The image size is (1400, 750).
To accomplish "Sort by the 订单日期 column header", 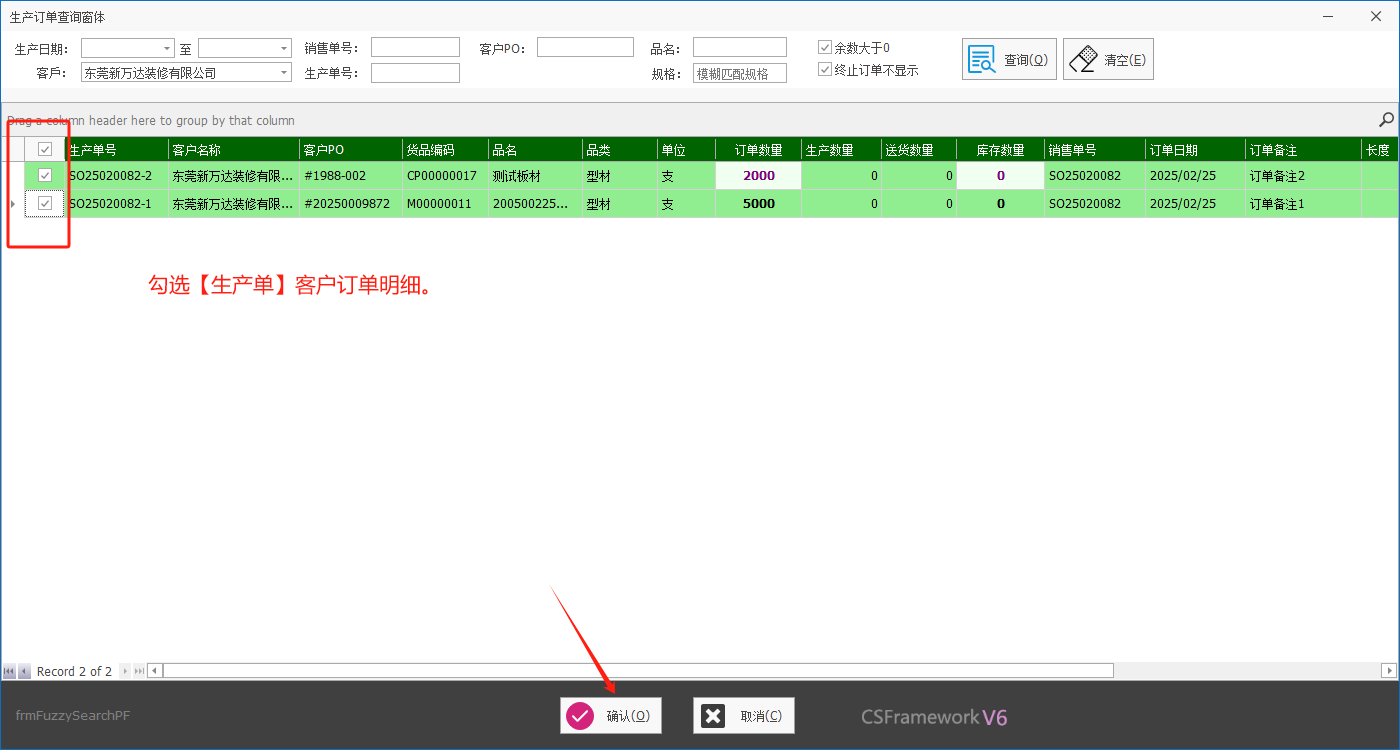I will [x=1196, y=150].
